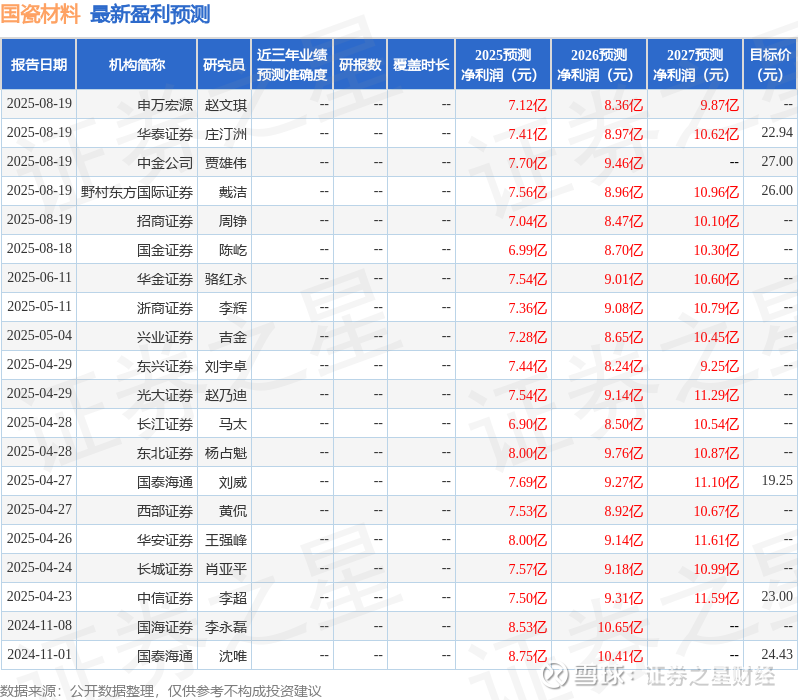Click the 野村东方国际证券 institution cell
The width and height of the screenshot is (798, 700).
[x=137, y=192]
